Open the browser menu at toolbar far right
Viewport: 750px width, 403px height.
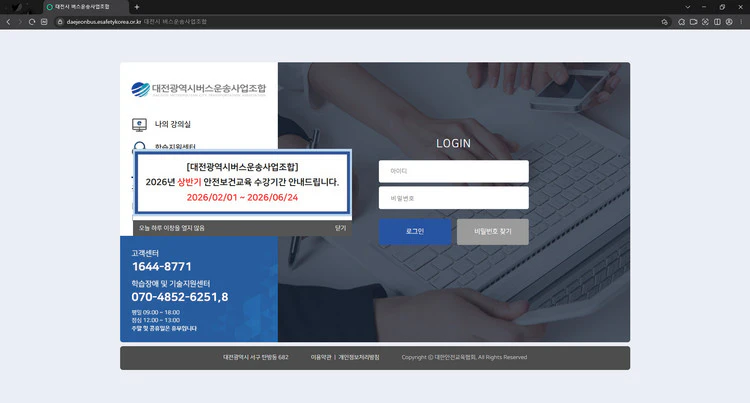point(741,21)
